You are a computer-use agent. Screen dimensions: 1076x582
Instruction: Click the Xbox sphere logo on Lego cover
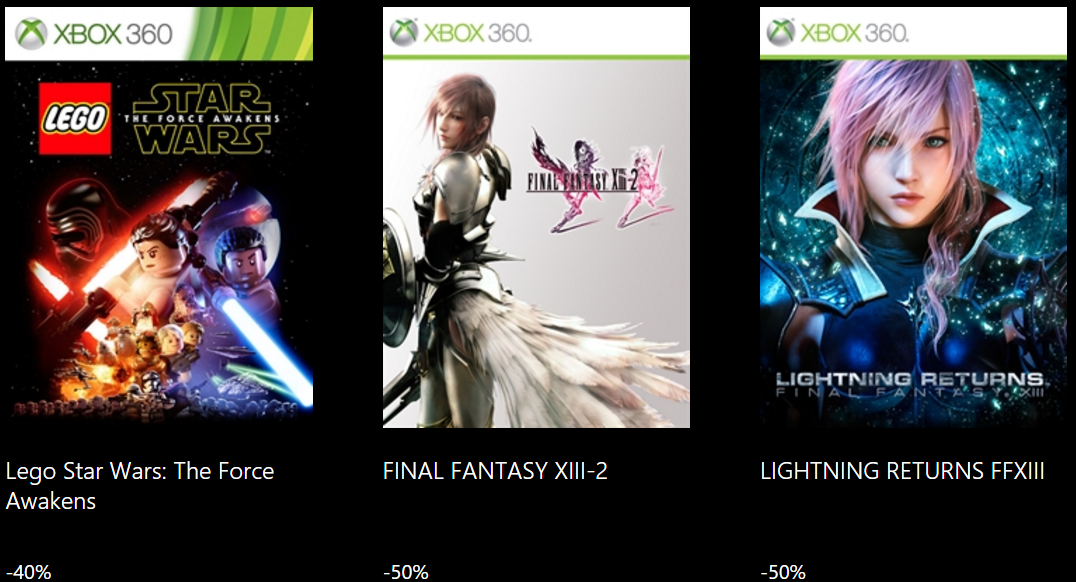pyautogui.click(x=31, y=34)
